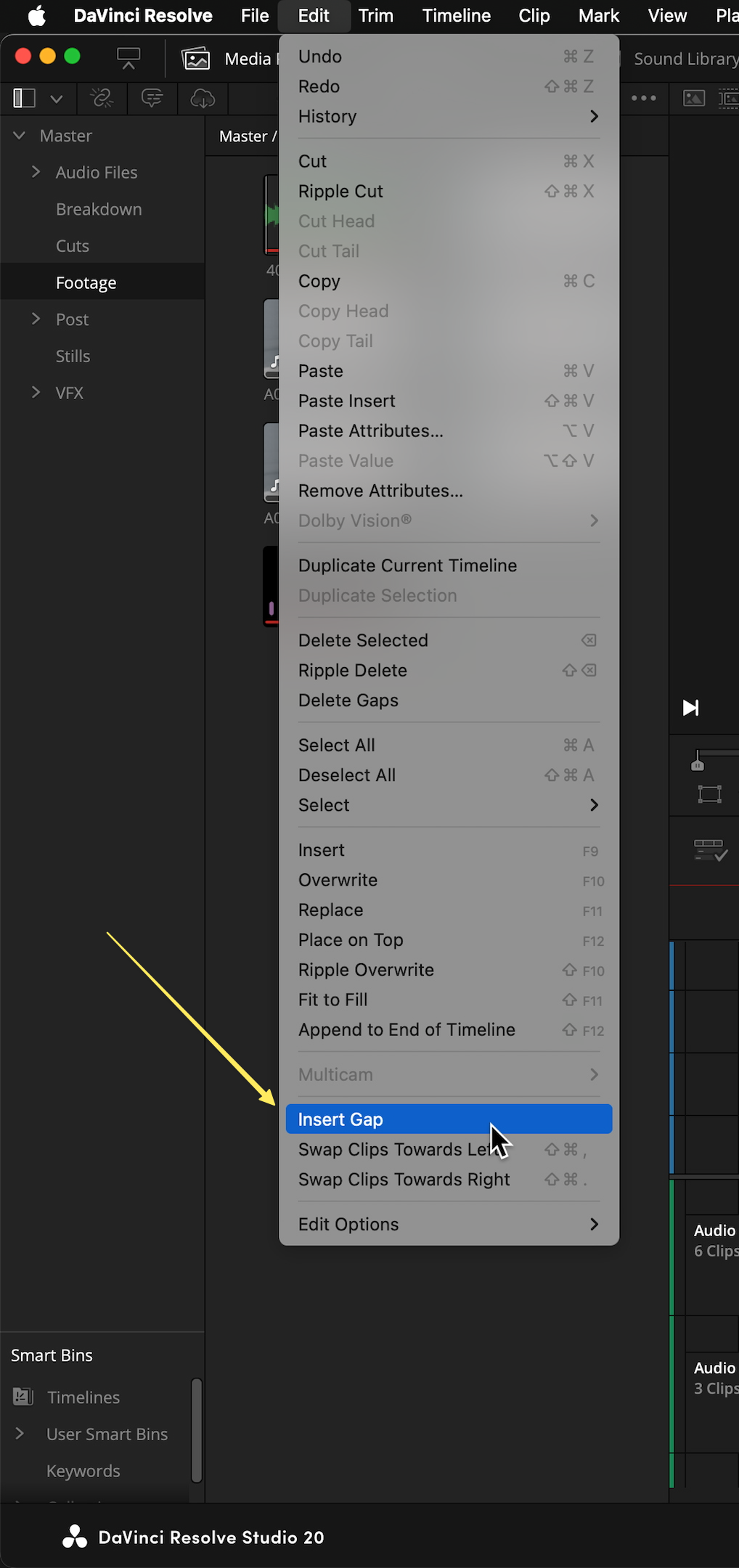Expand the Post bin
This screenshot has height=1568, width=739.
(36, 319)
